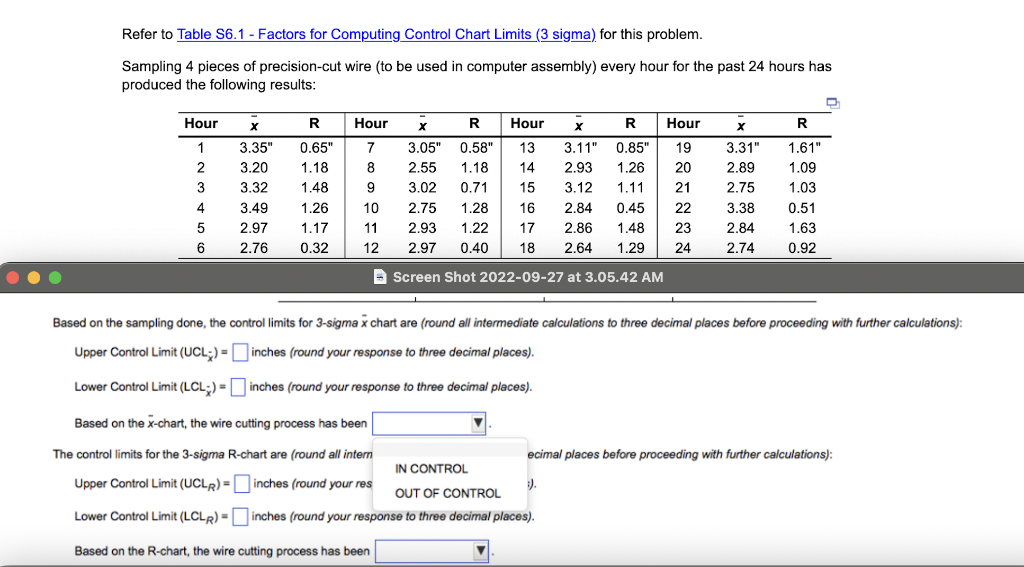Viewport: 1024px width, 567px height.
Task: Click the document icon beside the Screen Shot title
Action: pyautogui.click(x=380, y=277)
